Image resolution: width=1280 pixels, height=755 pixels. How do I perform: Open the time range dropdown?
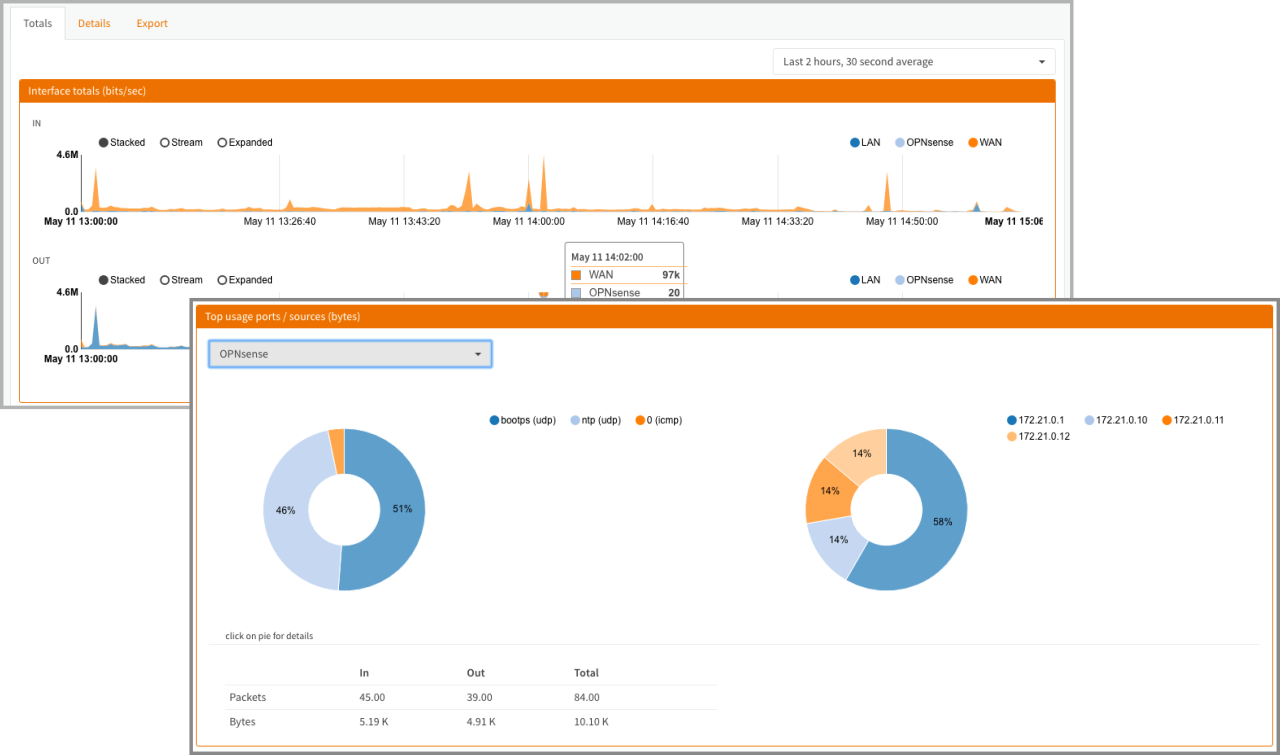914,62
